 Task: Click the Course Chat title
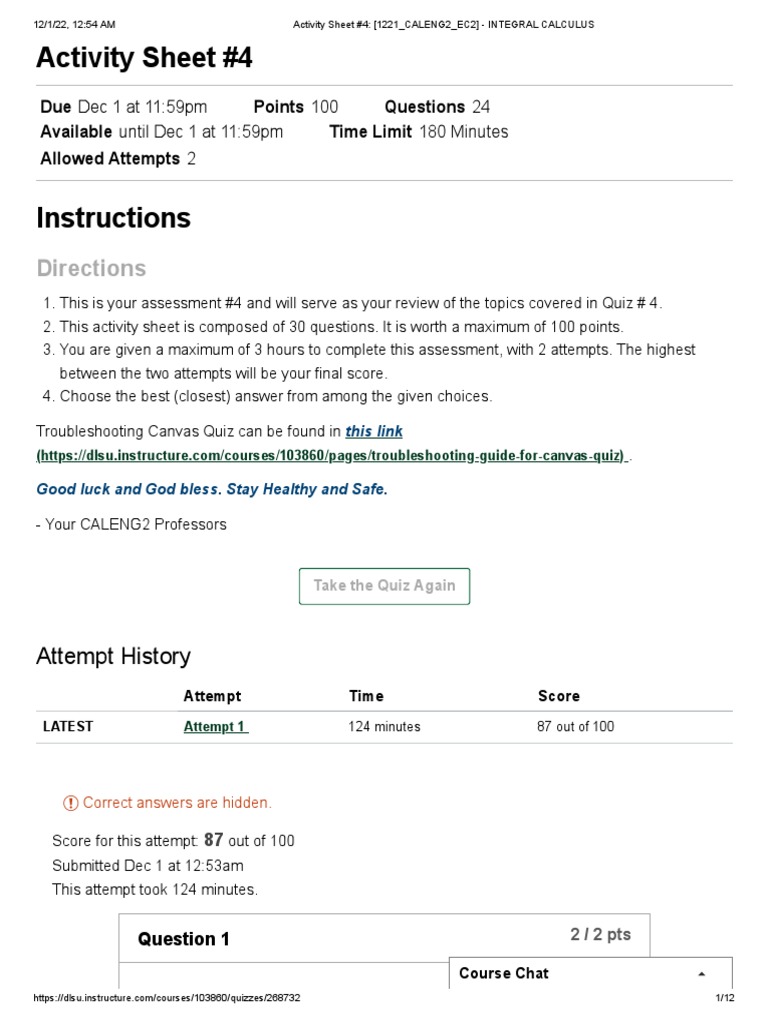tap(504, 973)
